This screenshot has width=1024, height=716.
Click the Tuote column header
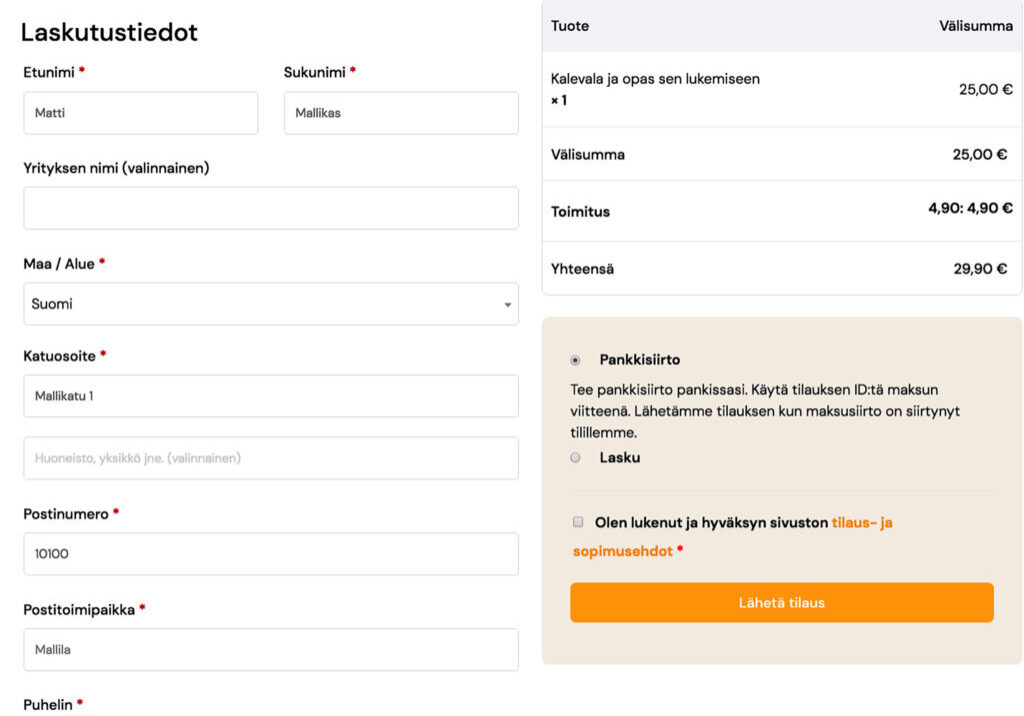[570, 26]
